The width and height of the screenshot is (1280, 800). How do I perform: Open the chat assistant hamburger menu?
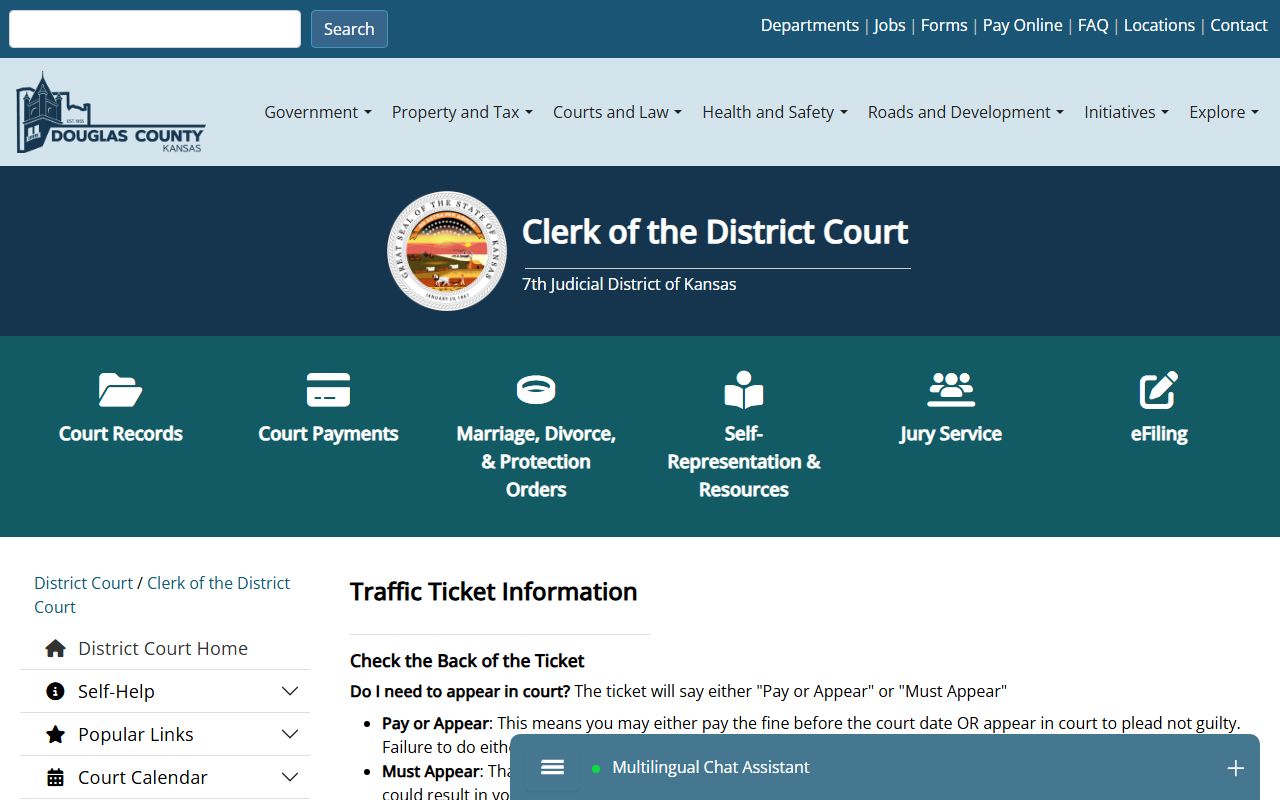pyautogui.click(x=552, y=767)
